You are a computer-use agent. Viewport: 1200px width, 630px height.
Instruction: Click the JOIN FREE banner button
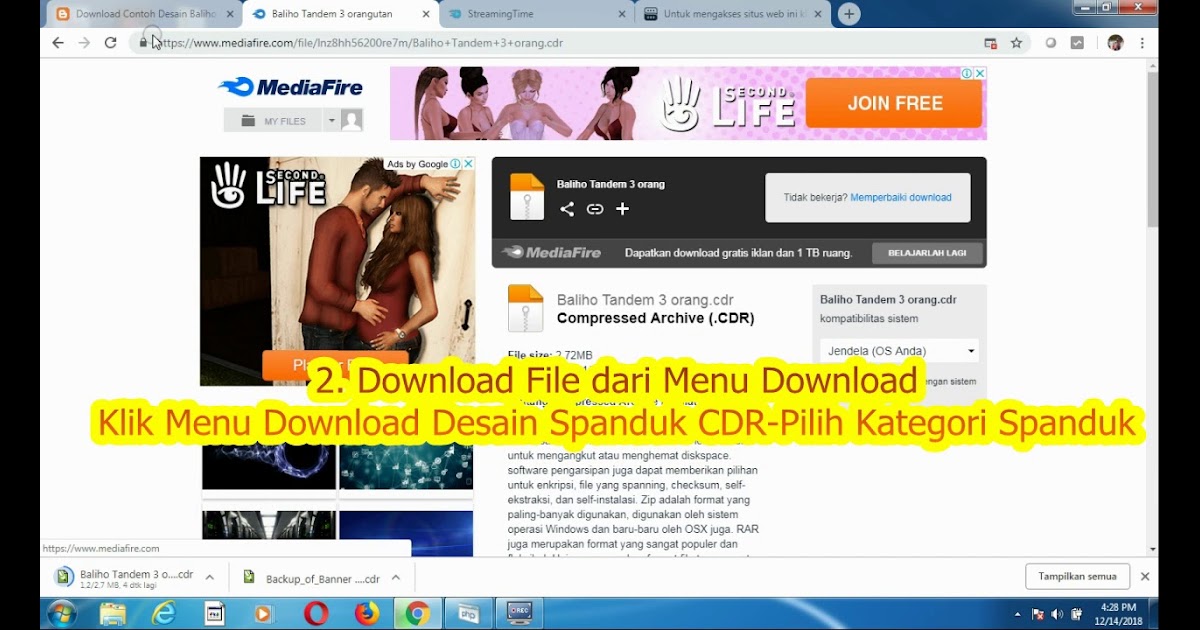pyautogui.click(x=895, y=103)
